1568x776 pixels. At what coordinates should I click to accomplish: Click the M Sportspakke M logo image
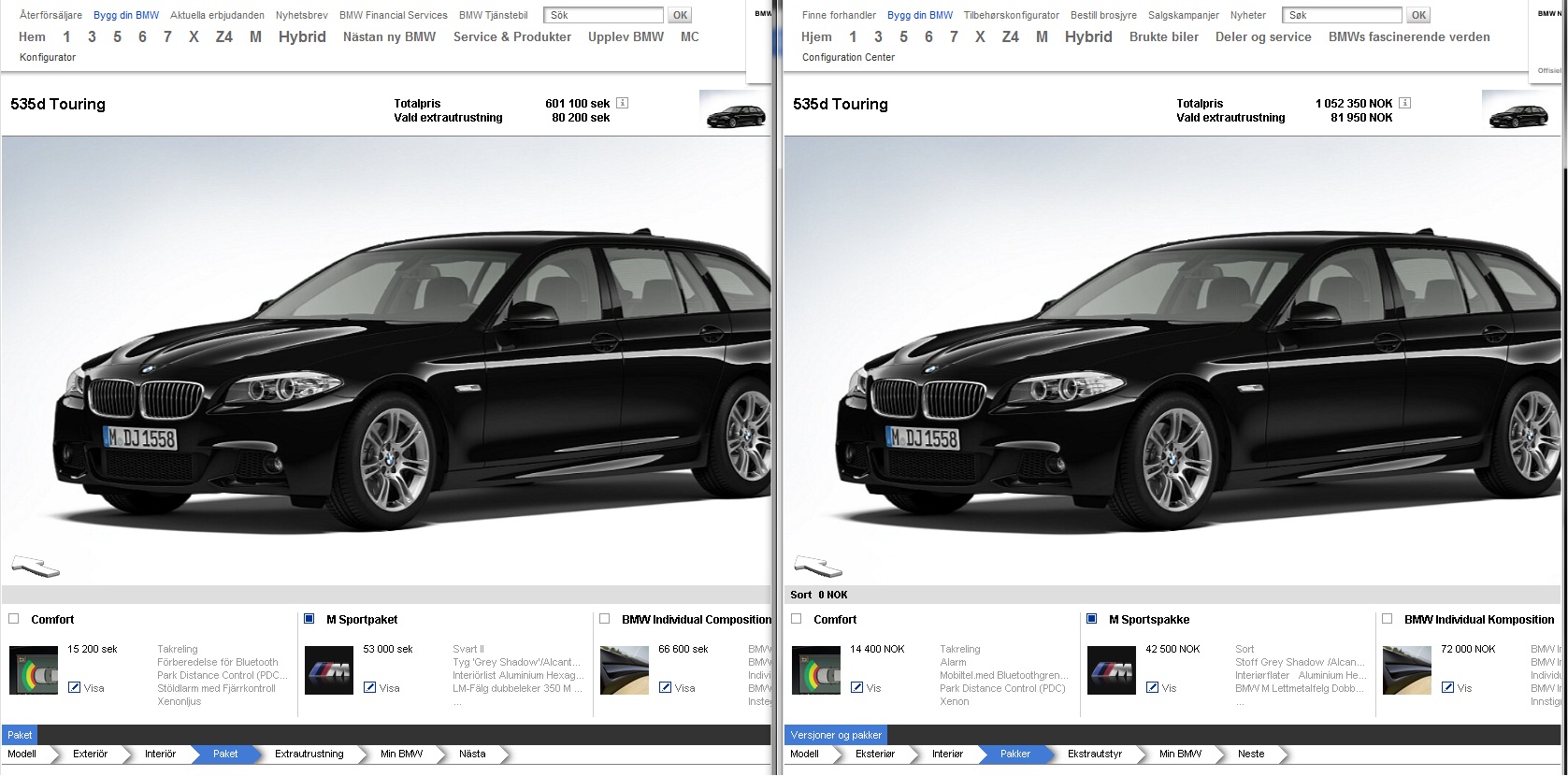1112,669
